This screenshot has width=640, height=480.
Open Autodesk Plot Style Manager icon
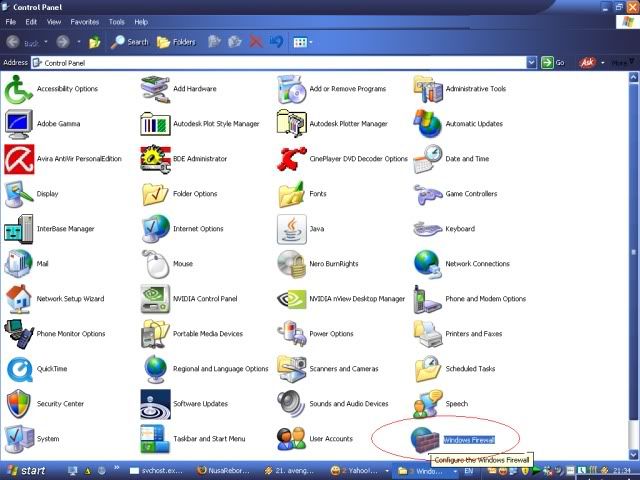(x=155, y=124)
